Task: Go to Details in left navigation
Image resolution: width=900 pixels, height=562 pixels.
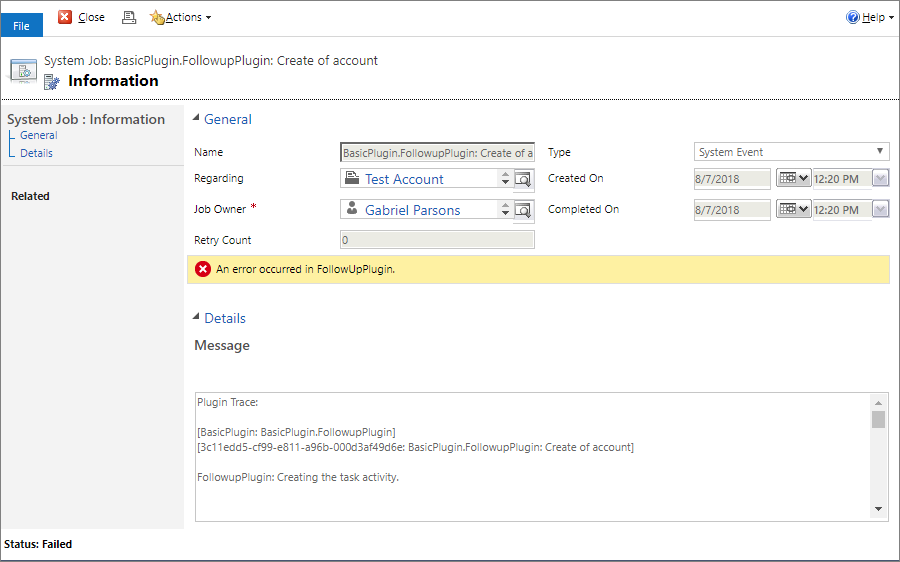Action: coord(36,153)
